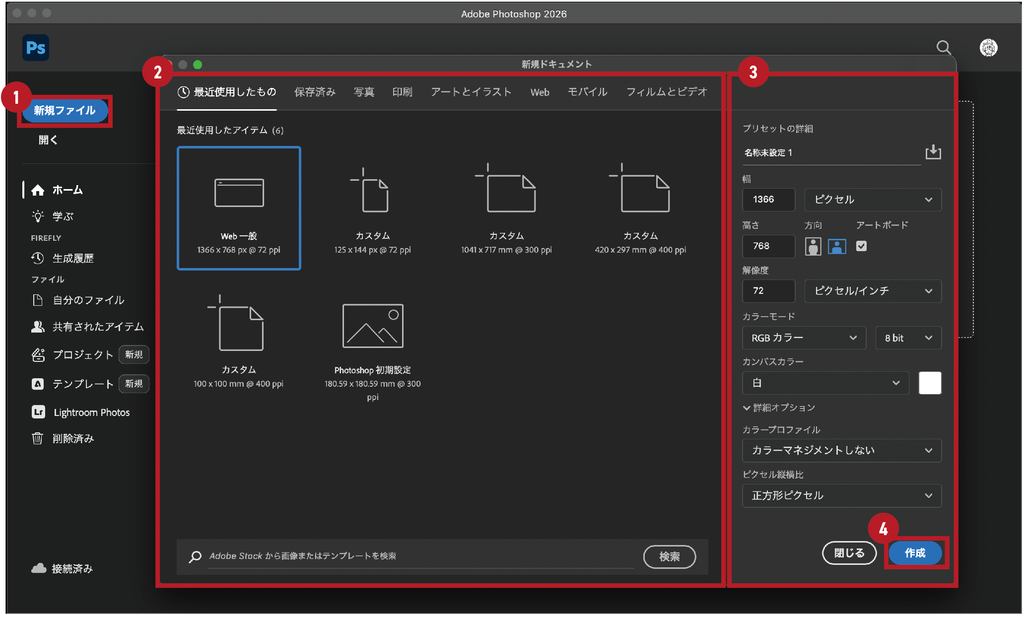The height and width of the screenshot is (618, 1024).
Task: Click the height field showing 768
Action: (769, 246)
